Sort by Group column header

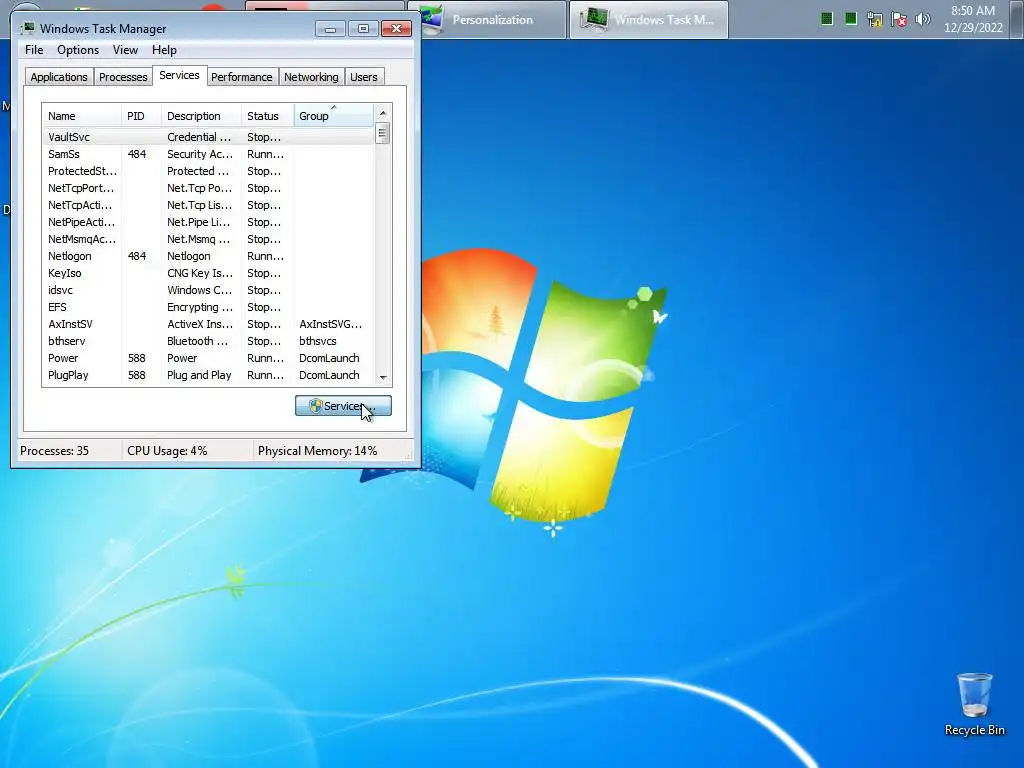point(334,116)
